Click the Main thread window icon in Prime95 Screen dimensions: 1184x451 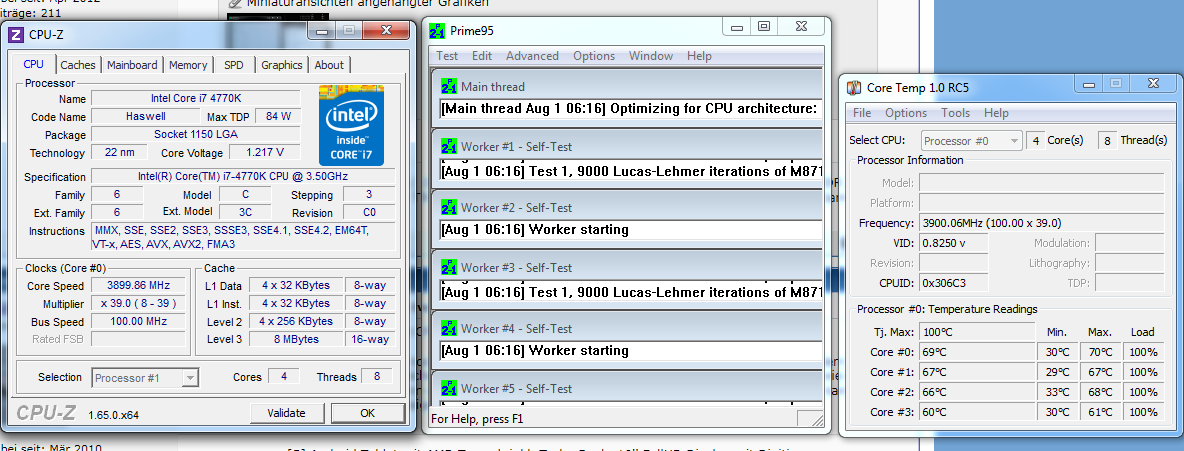(449, 86)
